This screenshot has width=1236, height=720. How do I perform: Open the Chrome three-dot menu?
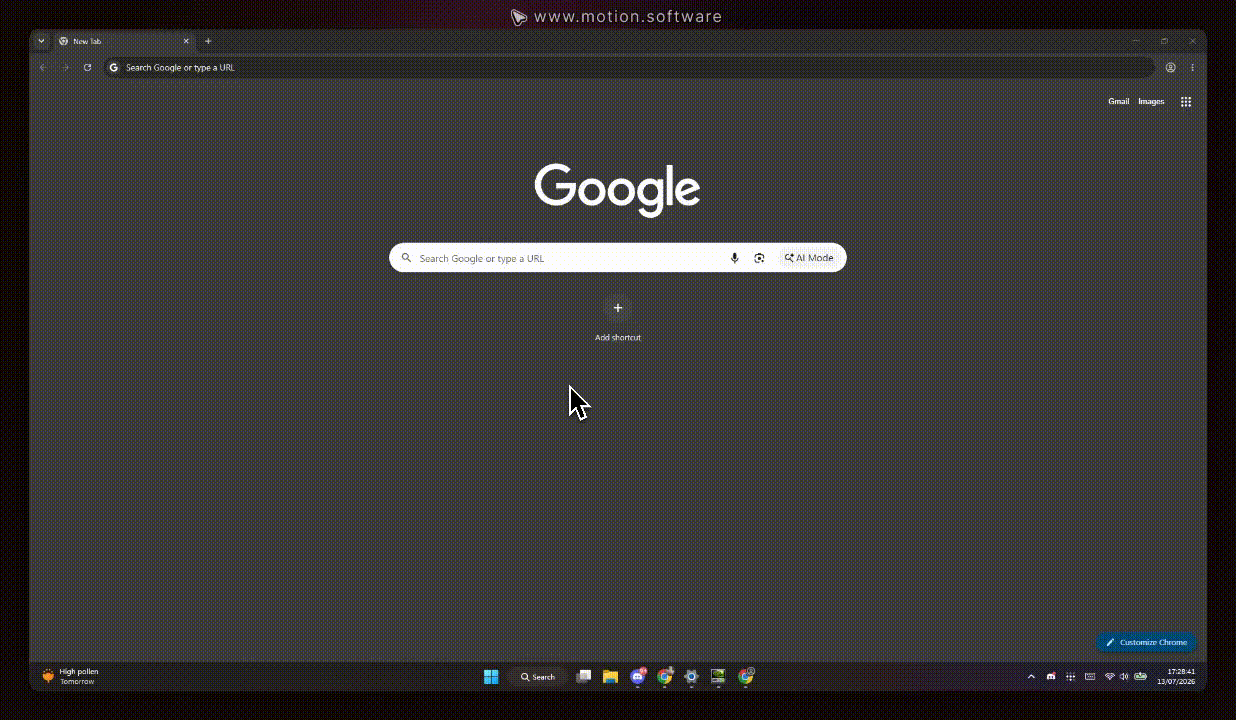(1192, 67)
